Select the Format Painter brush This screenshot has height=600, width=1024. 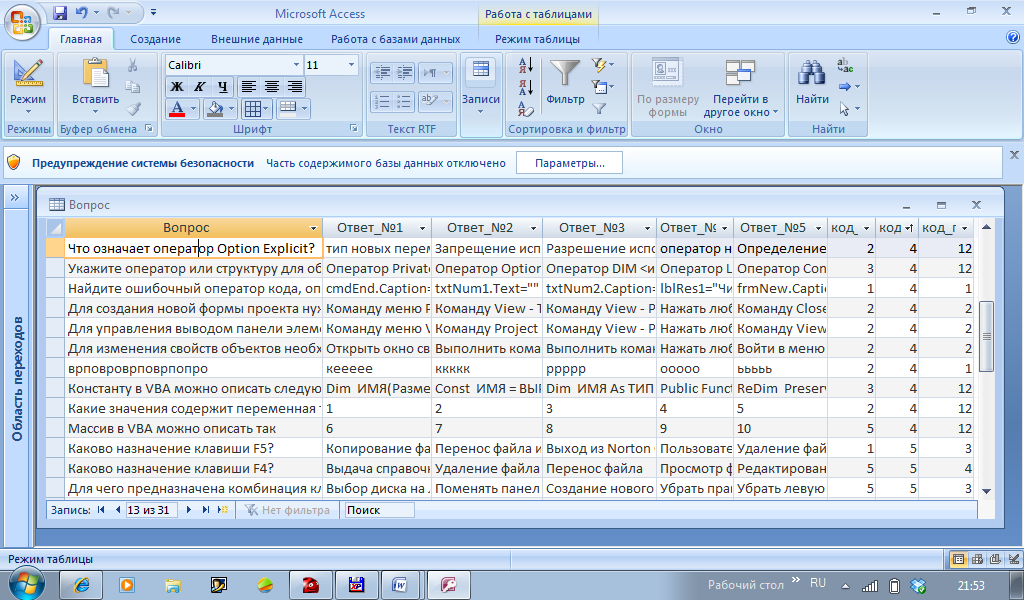(134, 108)
